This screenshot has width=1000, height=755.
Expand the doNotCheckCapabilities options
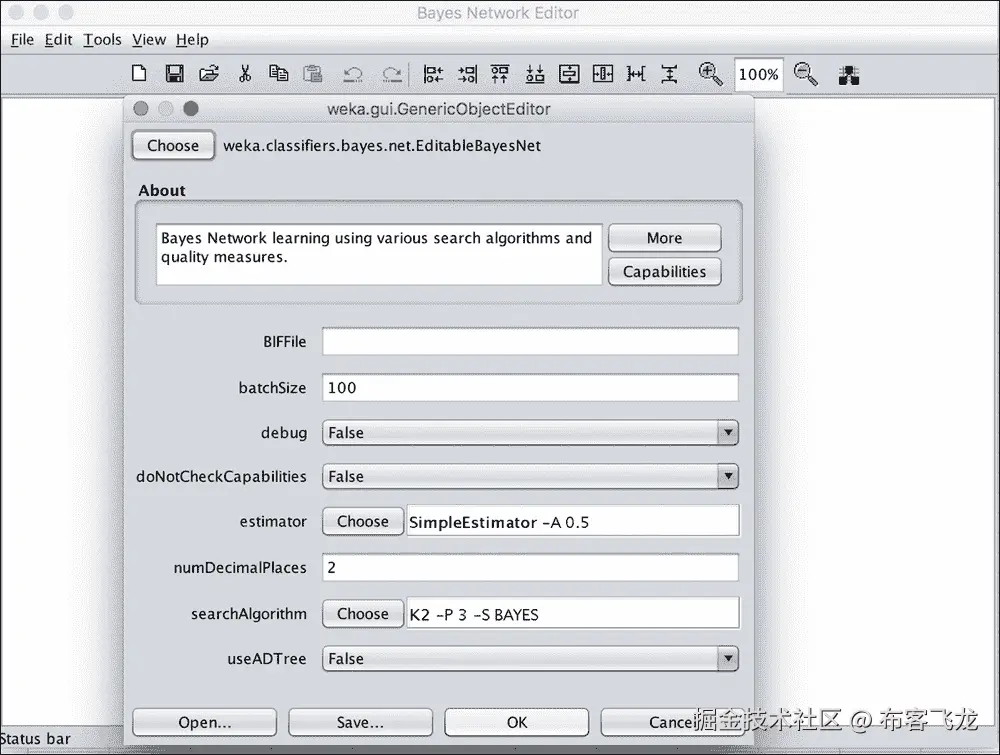pyautogui.click(x=729, y=477)
